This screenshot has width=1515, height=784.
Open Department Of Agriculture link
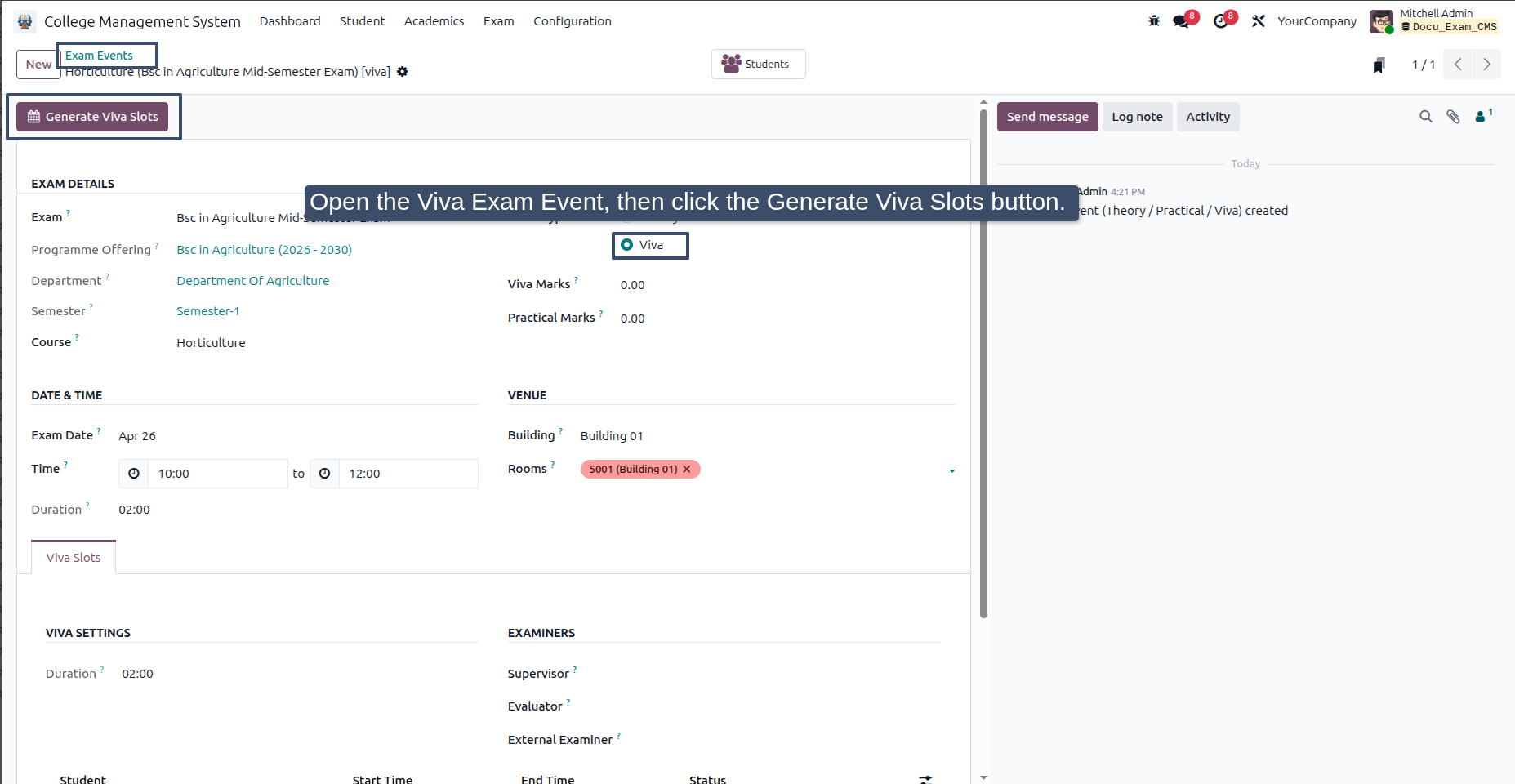[253, 281]
